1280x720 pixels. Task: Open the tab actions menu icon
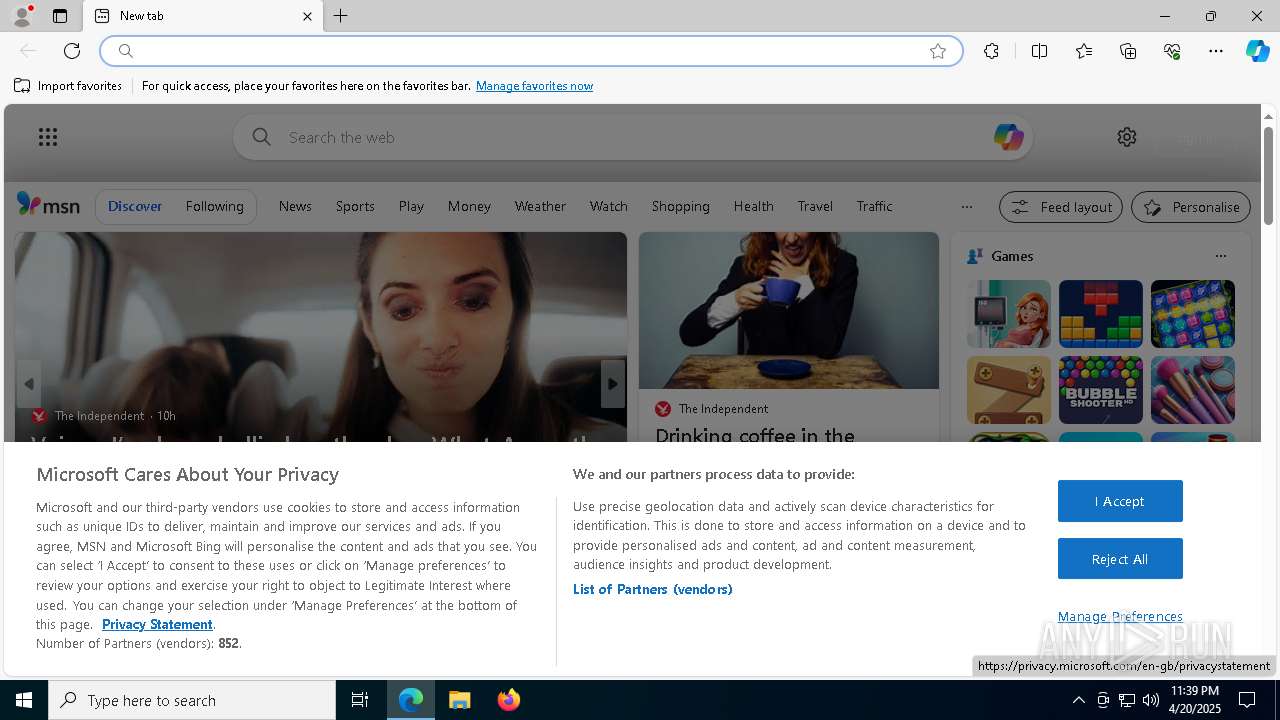click(x=60, y=16)
